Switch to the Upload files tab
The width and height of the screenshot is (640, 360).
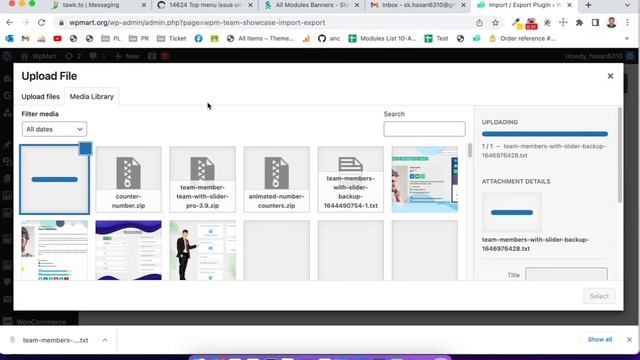tap(40, 97)
